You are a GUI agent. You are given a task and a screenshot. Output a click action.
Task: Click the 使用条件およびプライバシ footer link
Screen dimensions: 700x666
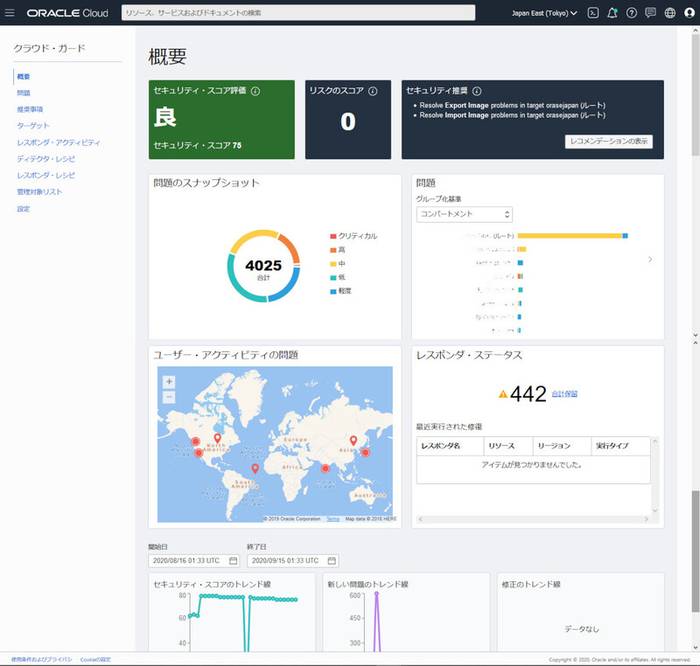(x=42, y=659)
